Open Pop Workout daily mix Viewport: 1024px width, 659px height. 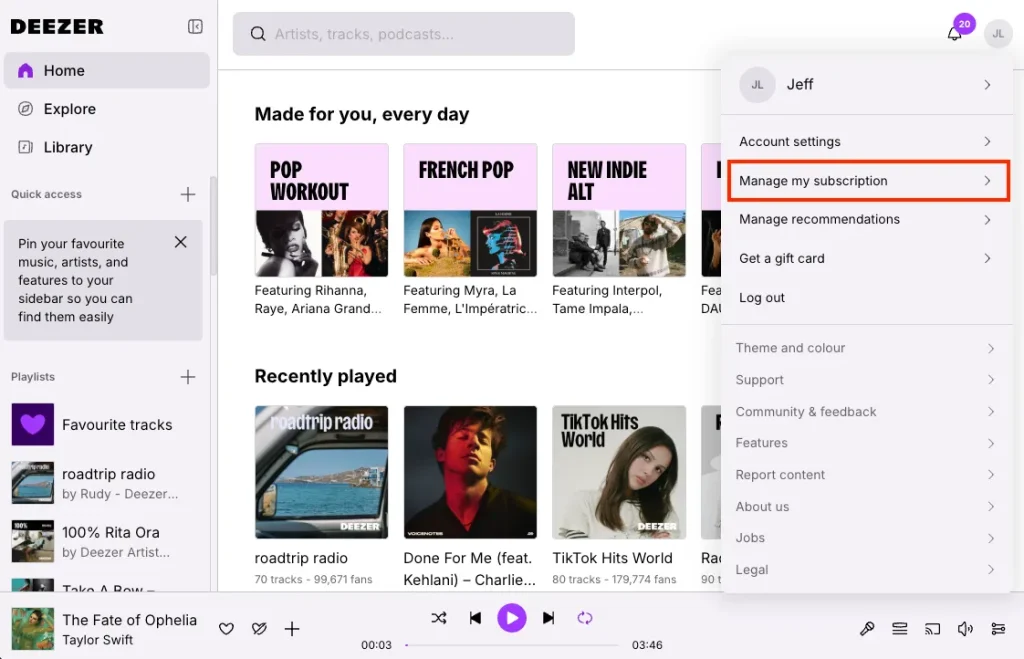(x=321, y=210)
